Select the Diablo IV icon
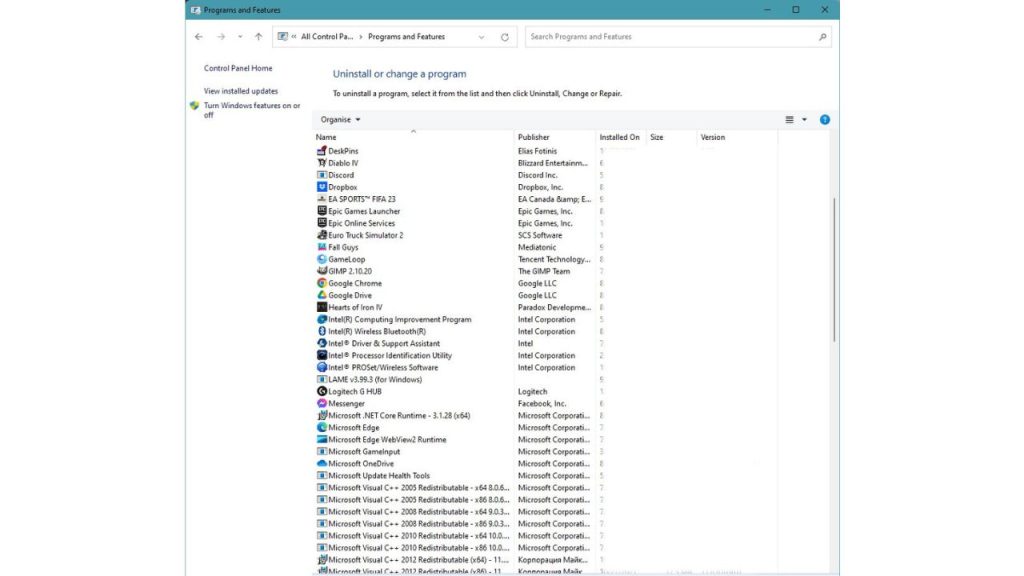The height and width of the screenshot is (576, 1024). [x=321, y=163]
